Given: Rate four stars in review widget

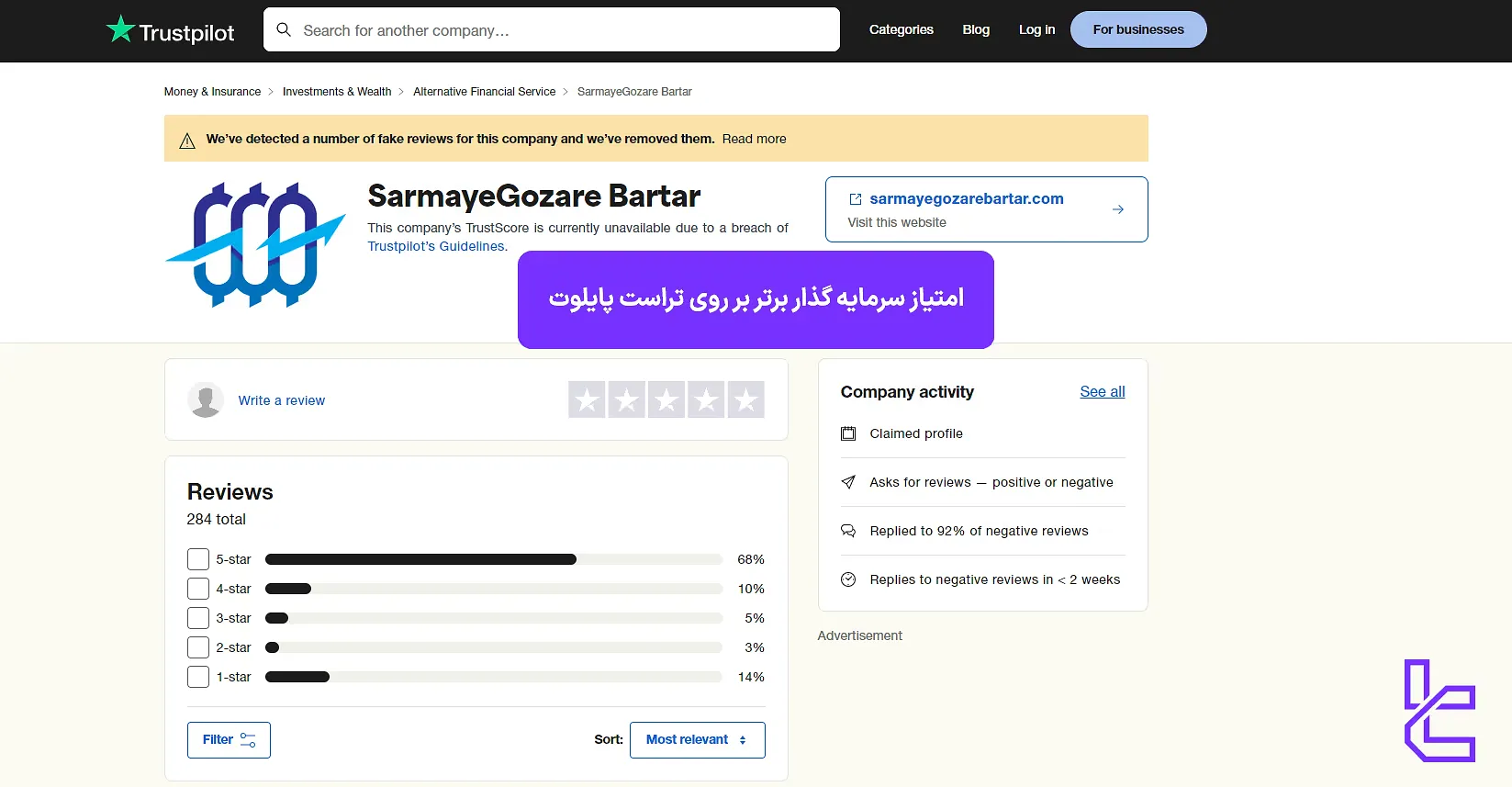Looking at the screenshot, I should (706, 399).
